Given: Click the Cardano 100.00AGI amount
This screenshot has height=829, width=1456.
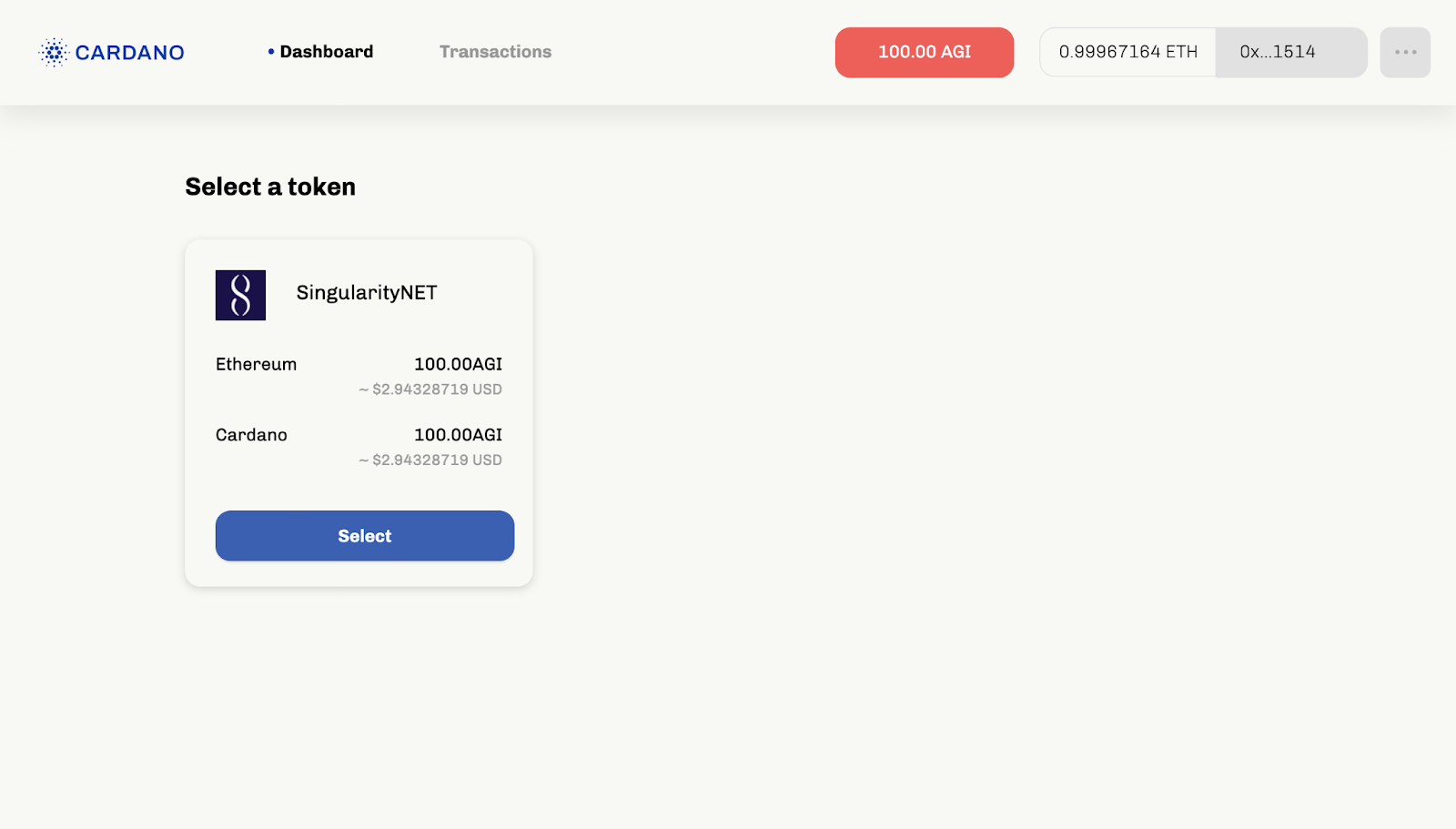Looking at the screenshot, I should coord(458,435).
